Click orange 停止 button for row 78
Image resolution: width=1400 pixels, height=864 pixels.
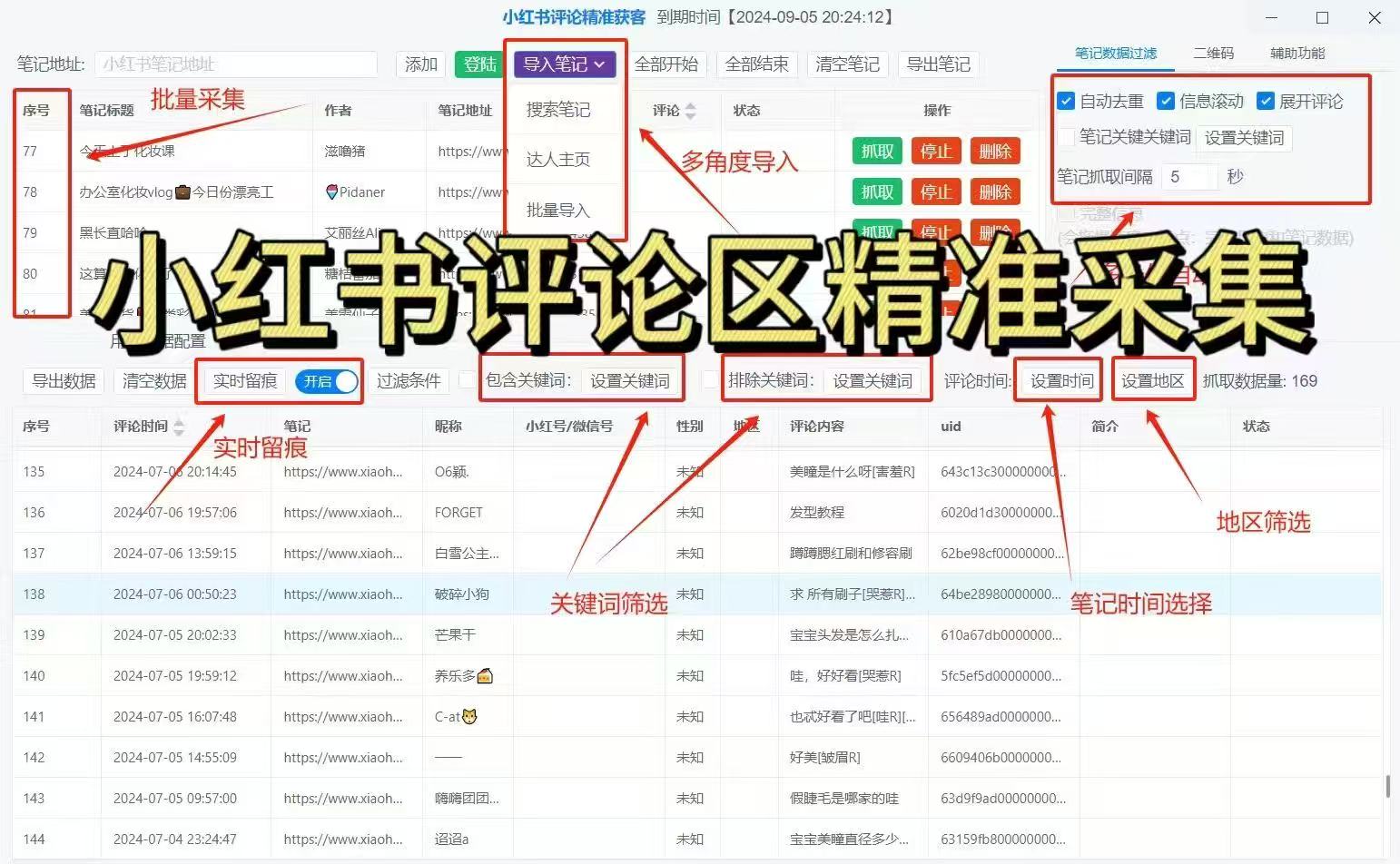(936, 192)
